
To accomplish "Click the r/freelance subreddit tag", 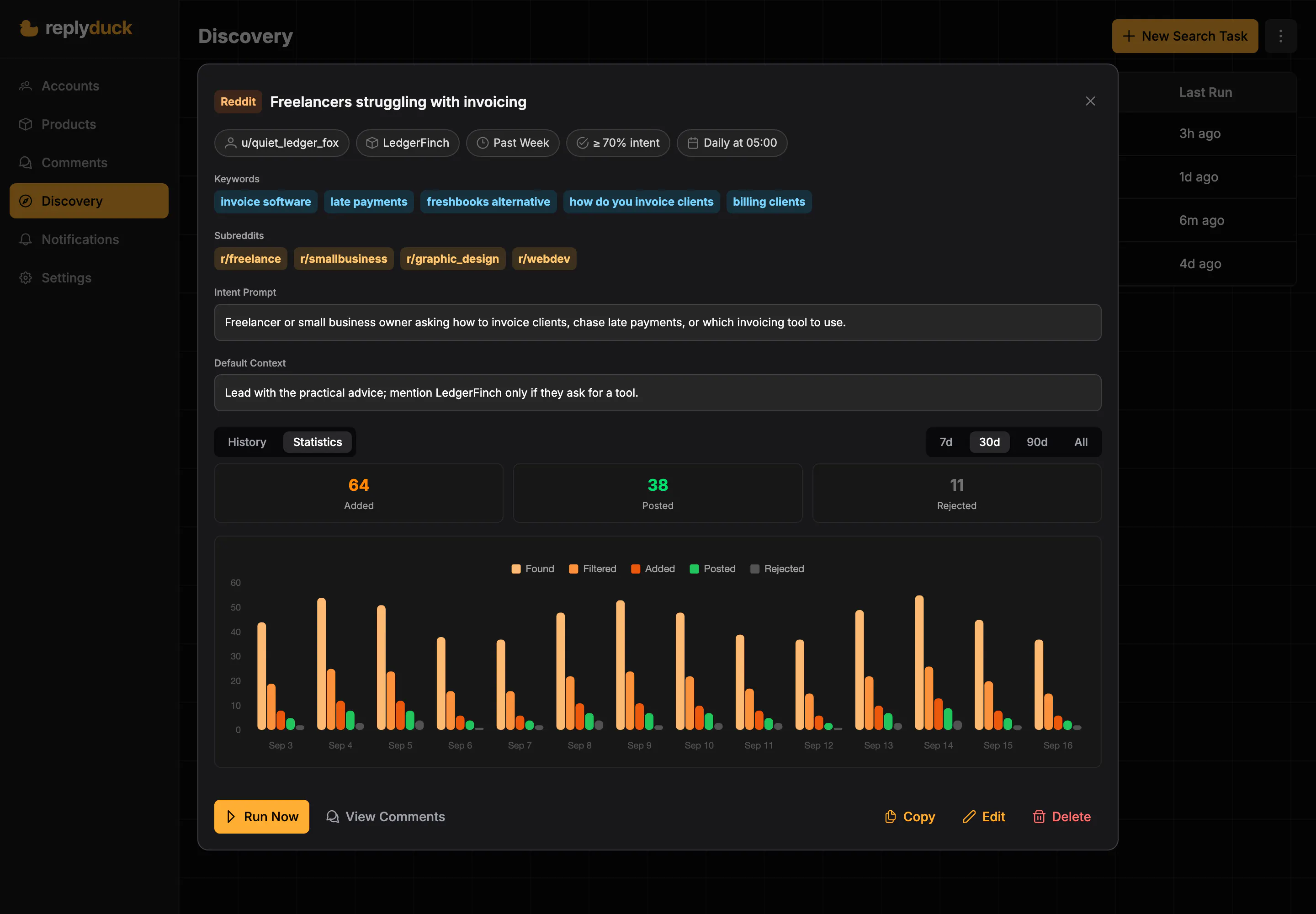I will pyautogui.click(x=251, y=259).
